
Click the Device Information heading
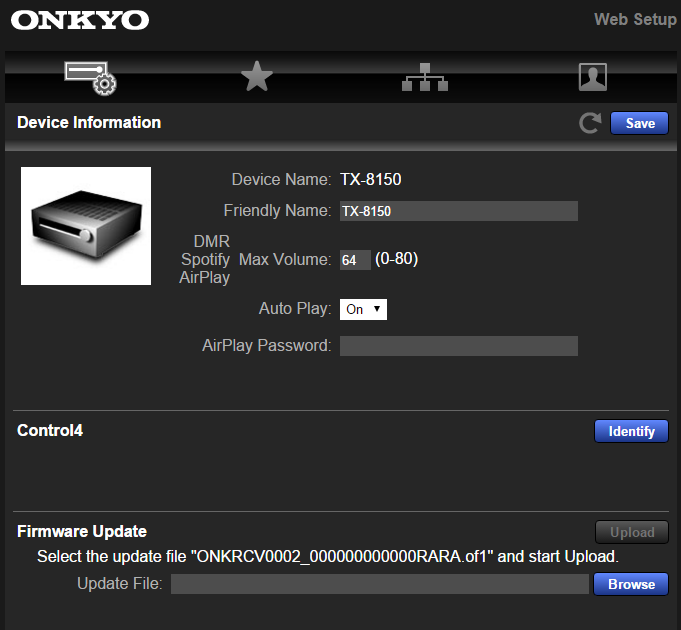tap(89, 122)
